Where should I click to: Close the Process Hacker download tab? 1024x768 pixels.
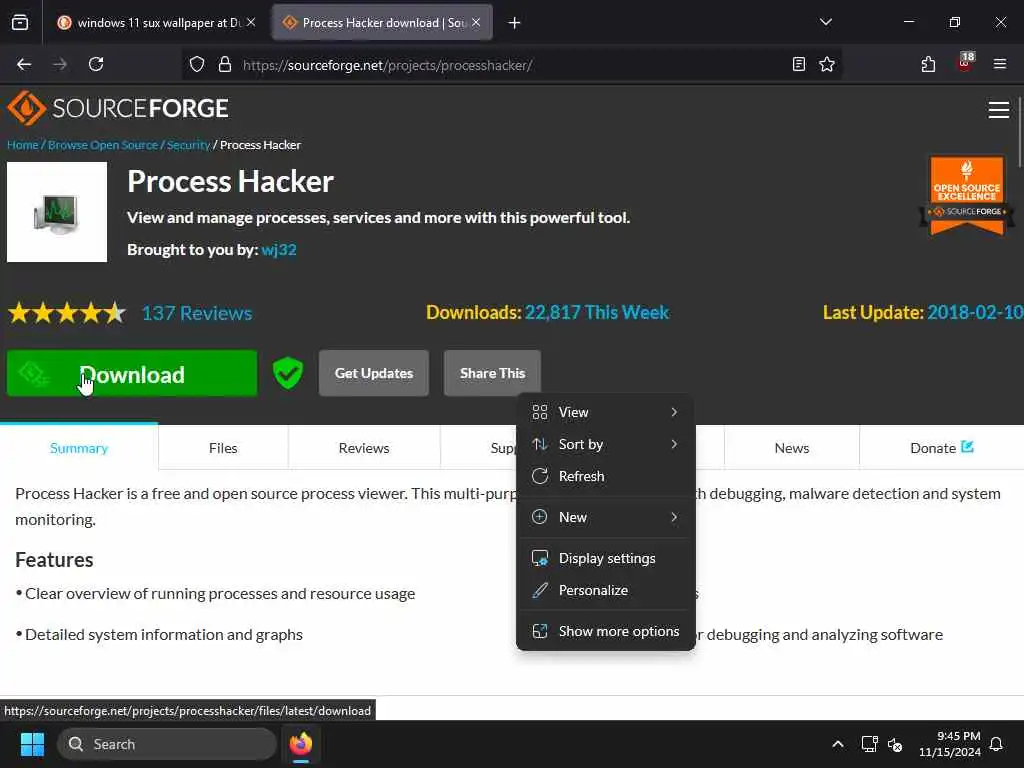point(476,22)
